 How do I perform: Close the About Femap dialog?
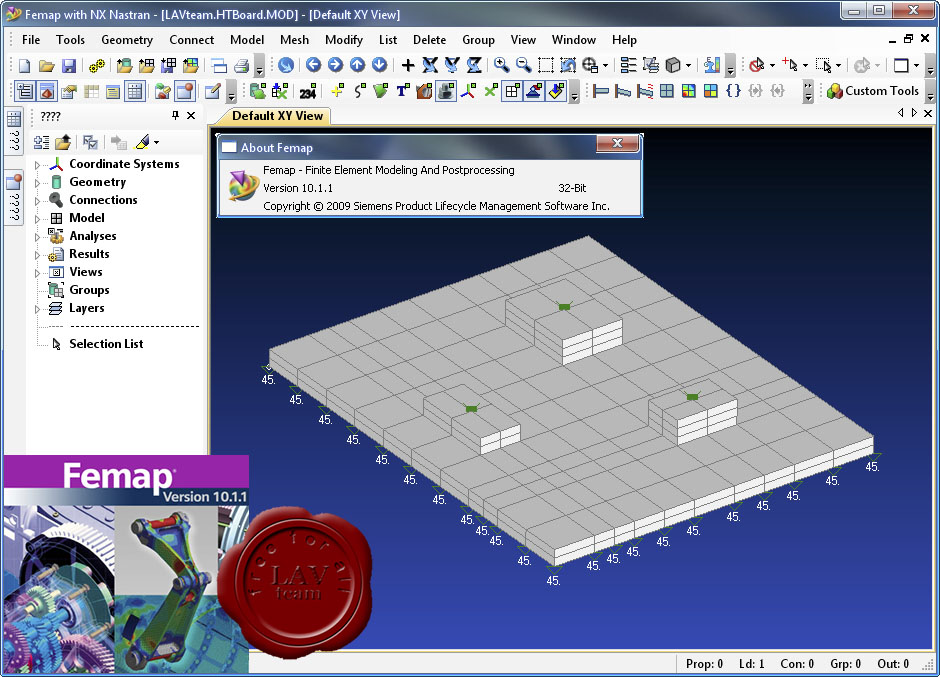617,143
